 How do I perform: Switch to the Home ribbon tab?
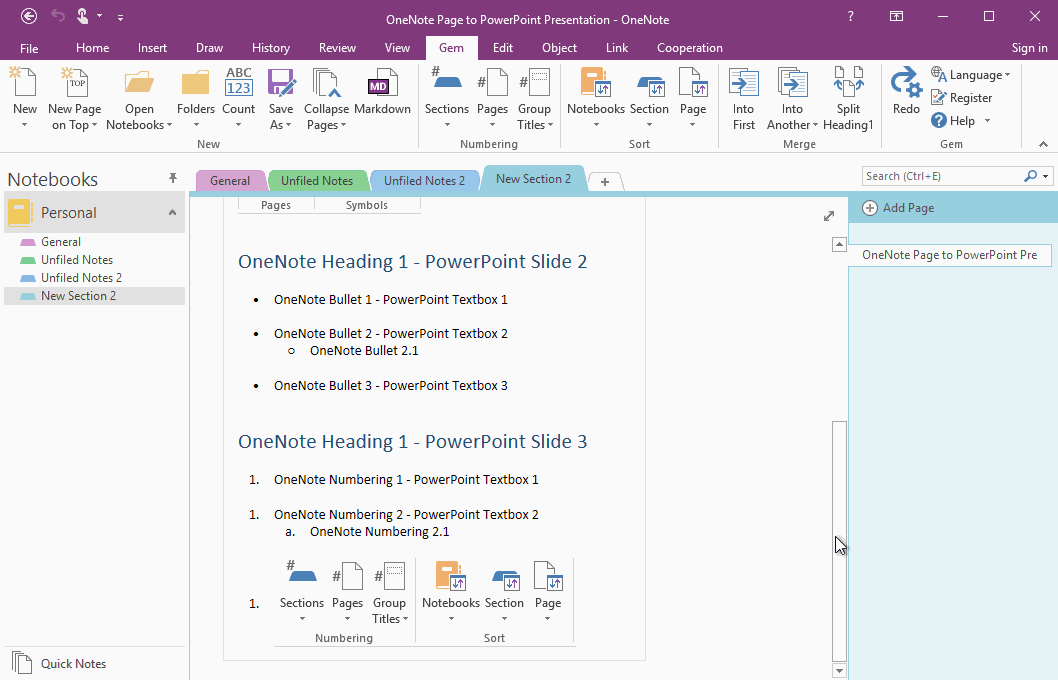click(x=92, y=47)
